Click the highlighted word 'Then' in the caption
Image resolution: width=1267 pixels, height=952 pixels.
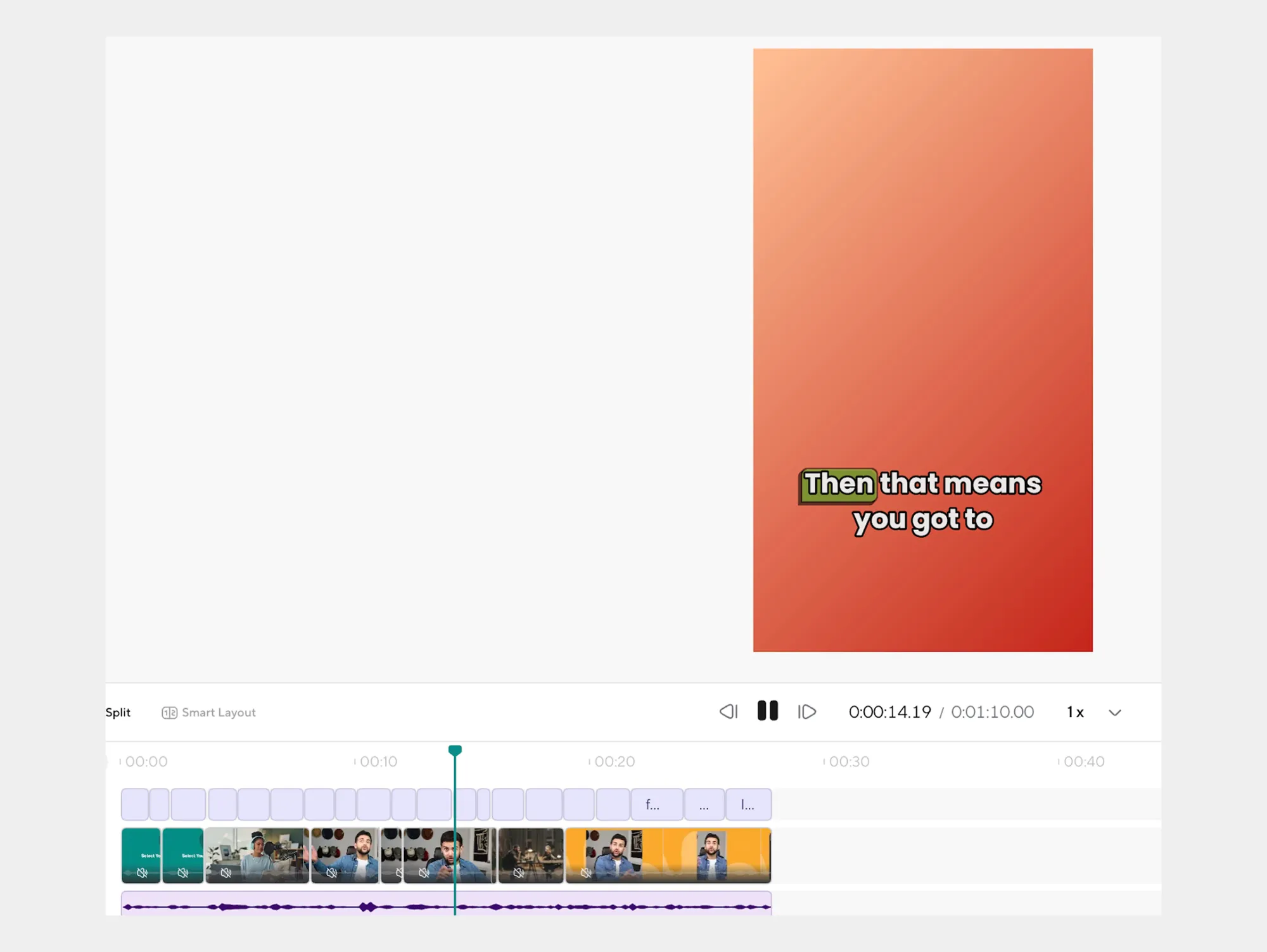(839, 484)
